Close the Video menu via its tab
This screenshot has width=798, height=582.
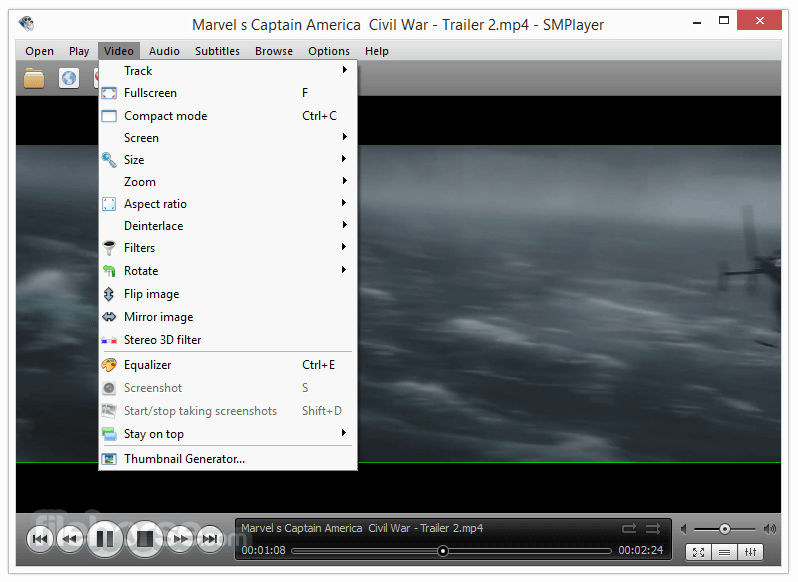[x=119, y=51]
